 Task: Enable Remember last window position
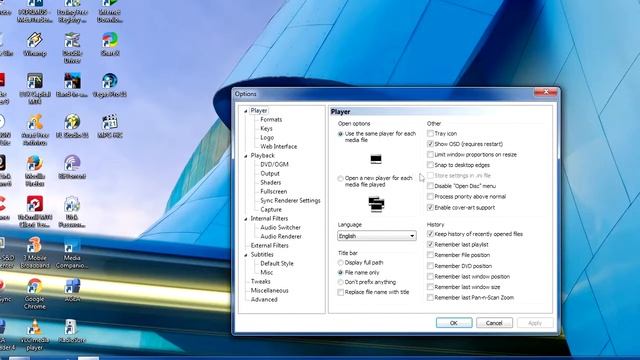(x=430, y=276)
